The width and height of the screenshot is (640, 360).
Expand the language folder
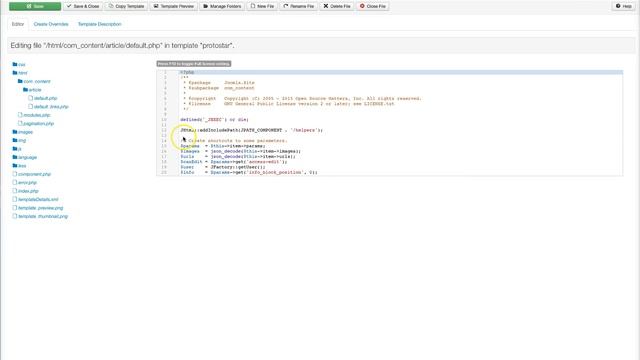[x=24, y=157]
